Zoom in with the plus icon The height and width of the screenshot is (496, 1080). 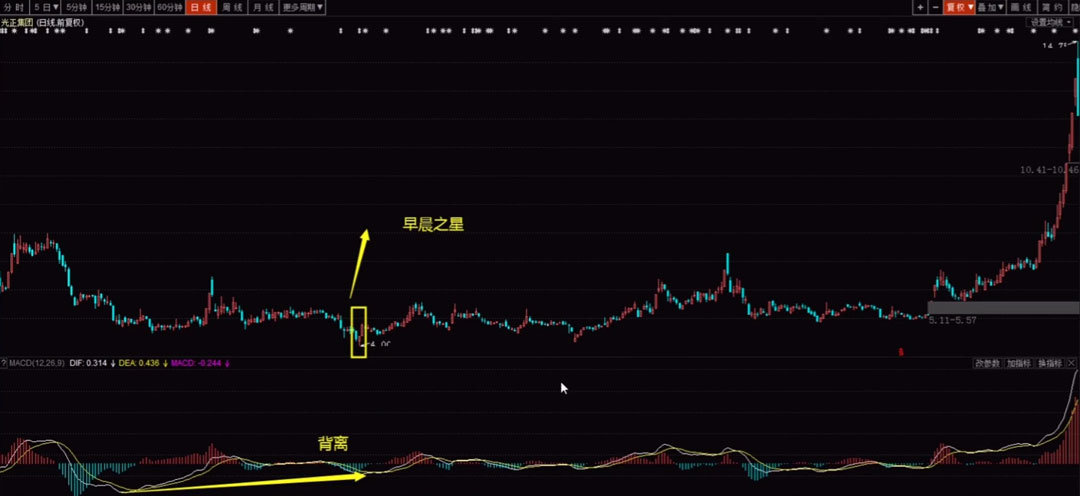click(x=920, y=8)
